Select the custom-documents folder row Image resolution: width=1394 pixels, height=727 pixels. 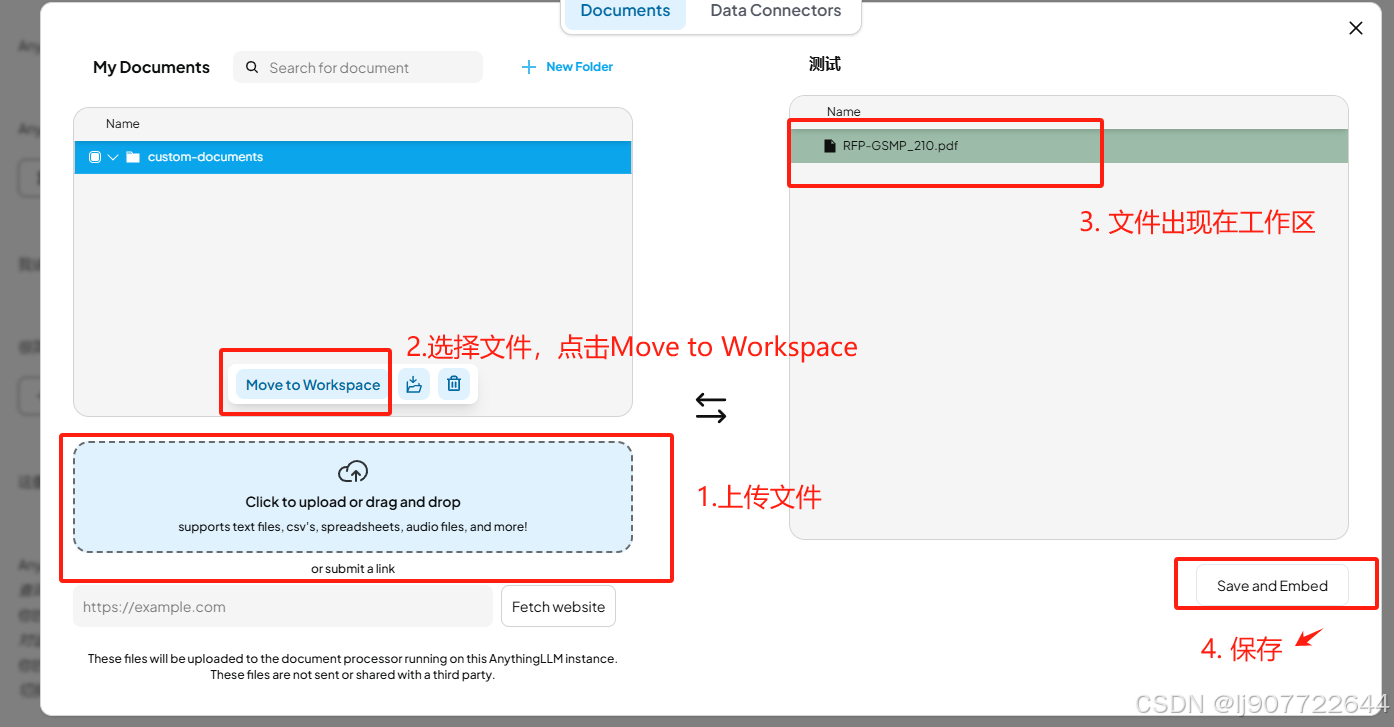coord(353,157)
